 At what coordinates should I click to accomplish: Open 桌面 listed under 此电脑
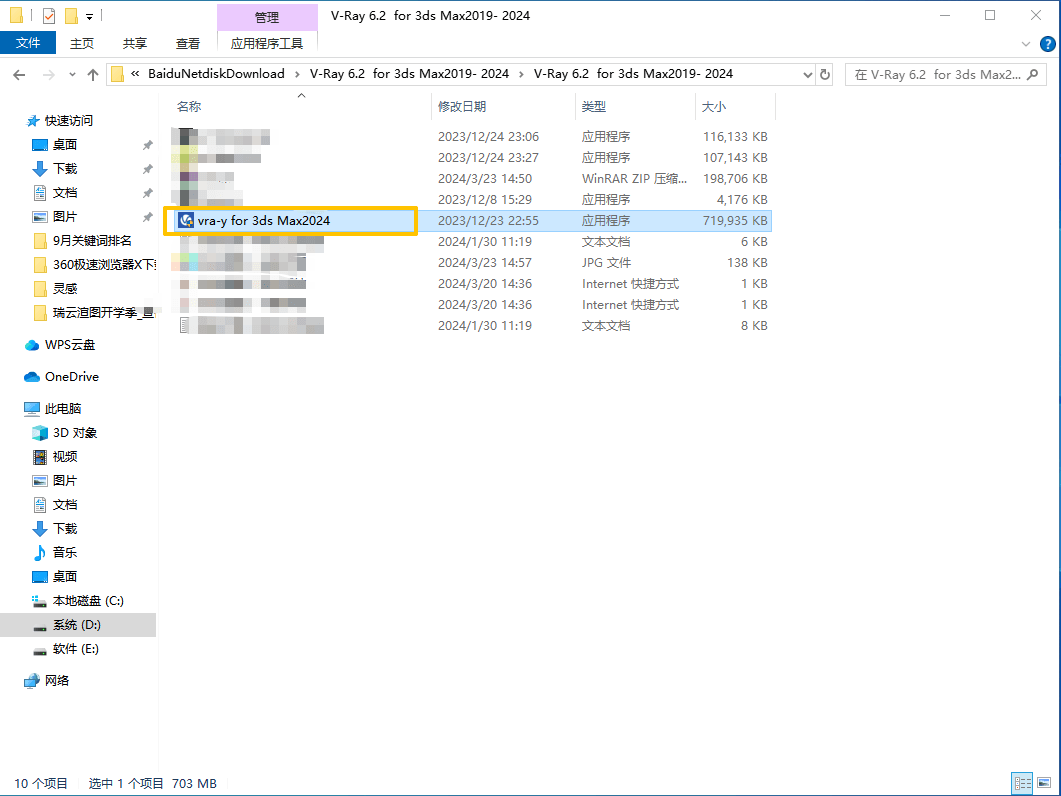tap(55, 577)
